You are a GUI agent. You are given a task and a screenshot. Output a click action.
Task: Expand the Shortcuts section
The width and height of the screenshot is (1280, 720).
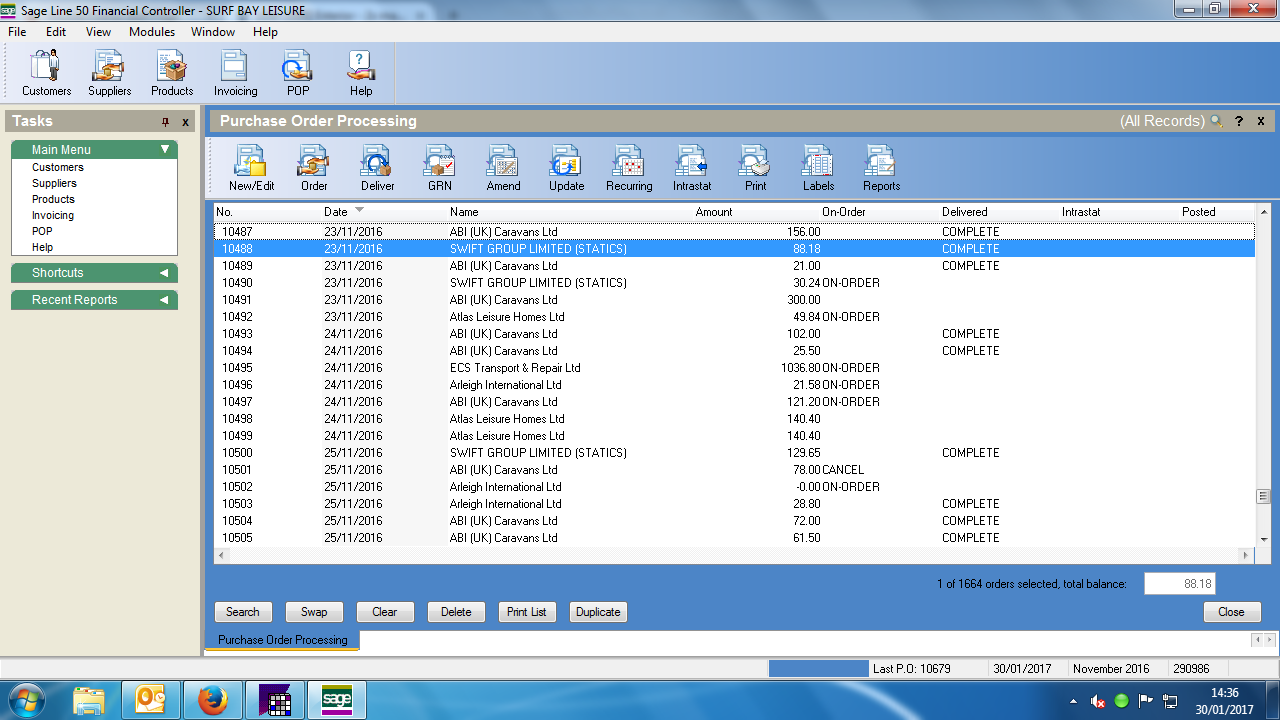click(164, 273)
